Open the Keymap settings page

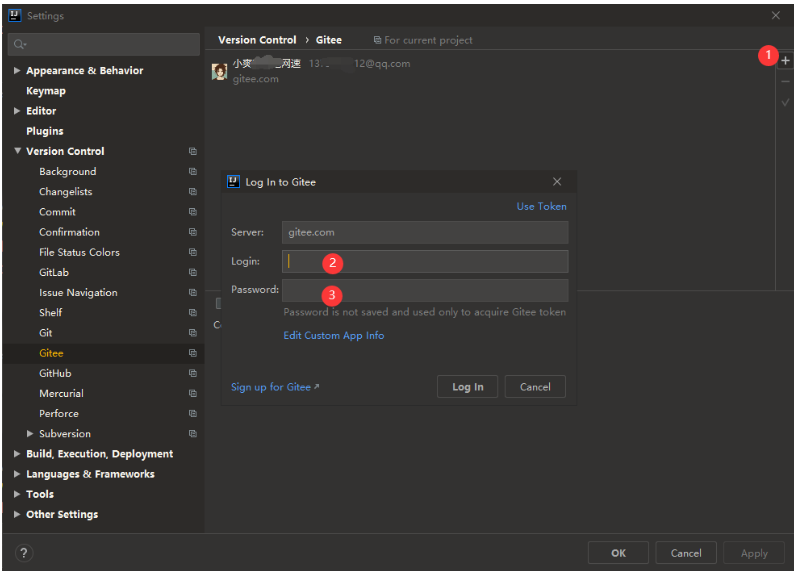click(46, 91)
